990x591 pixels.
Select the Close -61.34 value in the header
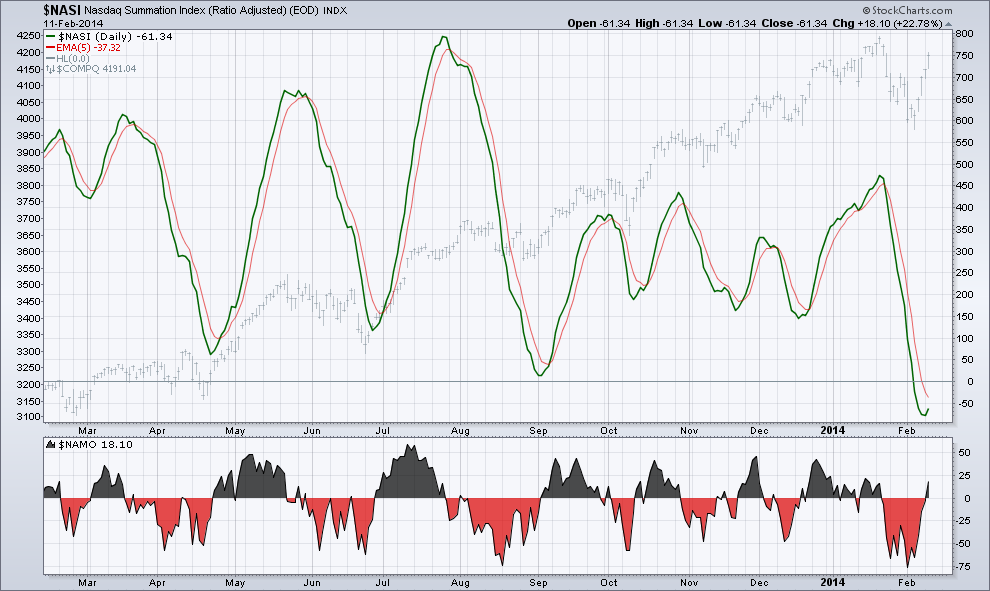tap(794, 23)
